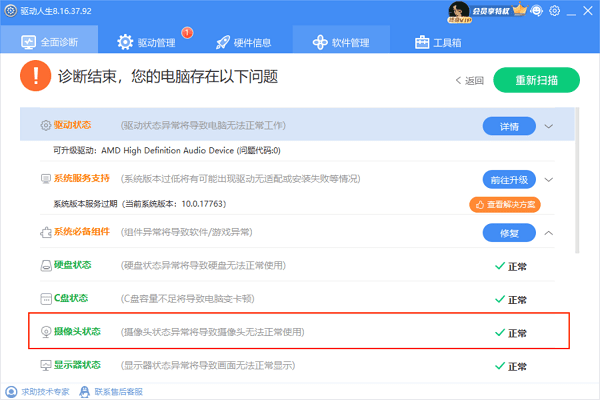
Task: Minimize the 驱动人生 window
Action: coord(571,14)
